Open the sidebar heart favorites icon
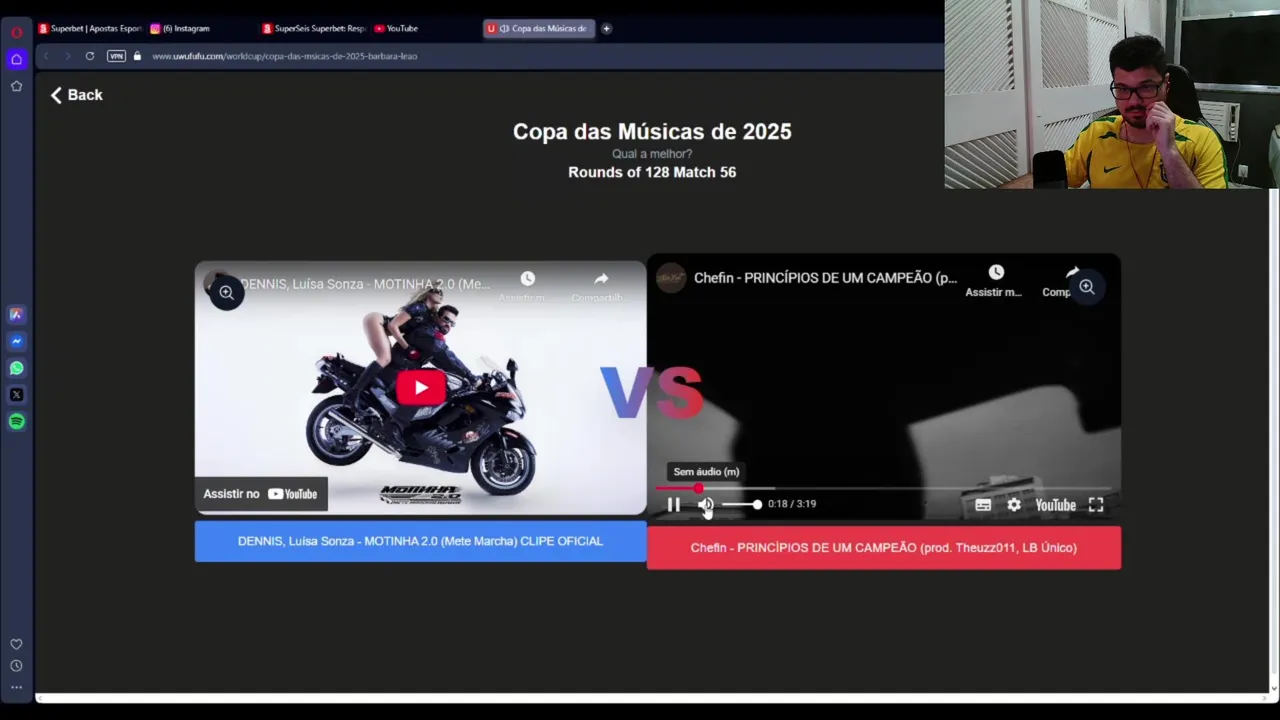Screen dimensions: 1280x720 [16, 645]
